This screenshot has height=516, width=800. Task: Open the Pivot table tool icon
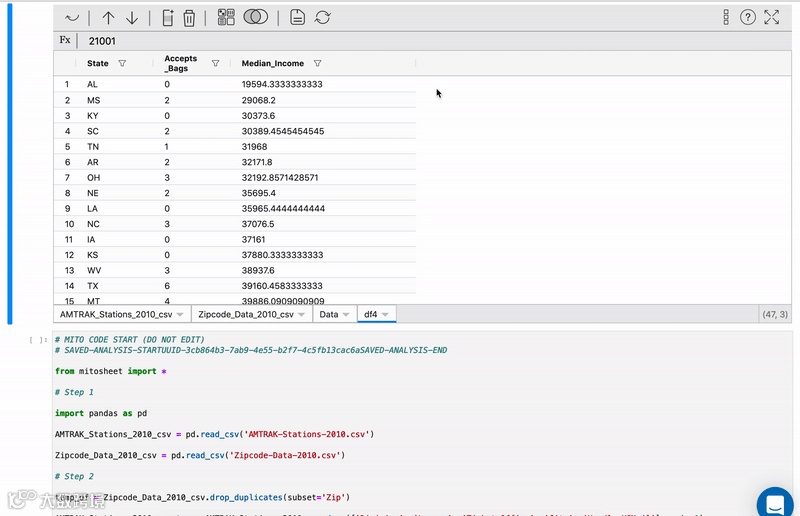click(226, 17)
